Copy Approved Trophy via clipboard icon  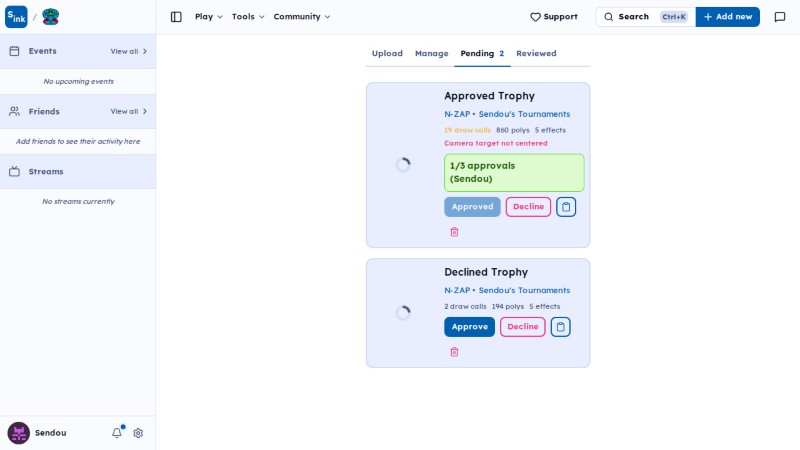pyautogui.click(x=566, y=207)
